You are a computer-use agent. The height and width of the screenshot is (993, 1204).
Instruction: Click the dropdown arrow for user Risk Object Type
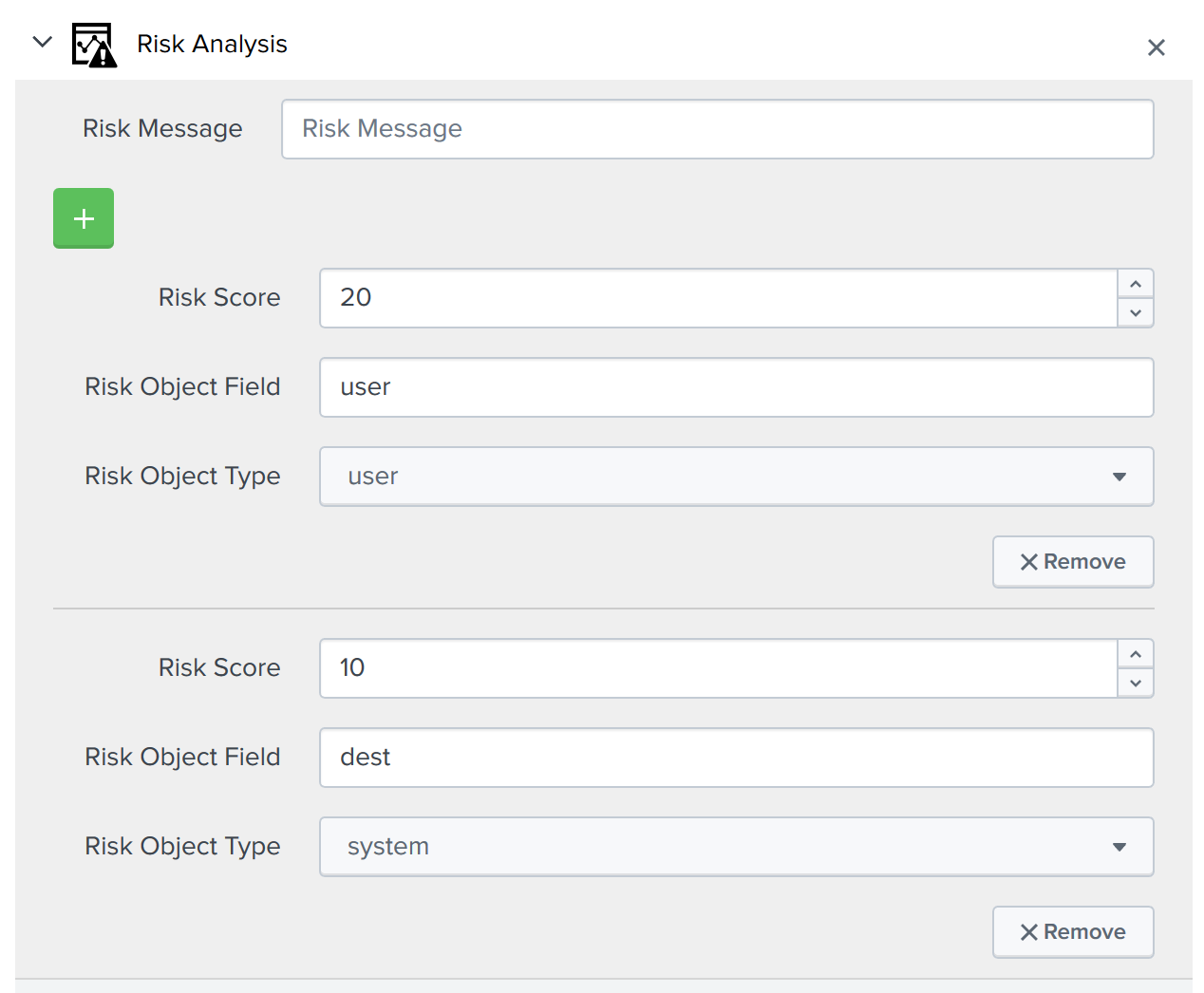tap(1120, 477)
